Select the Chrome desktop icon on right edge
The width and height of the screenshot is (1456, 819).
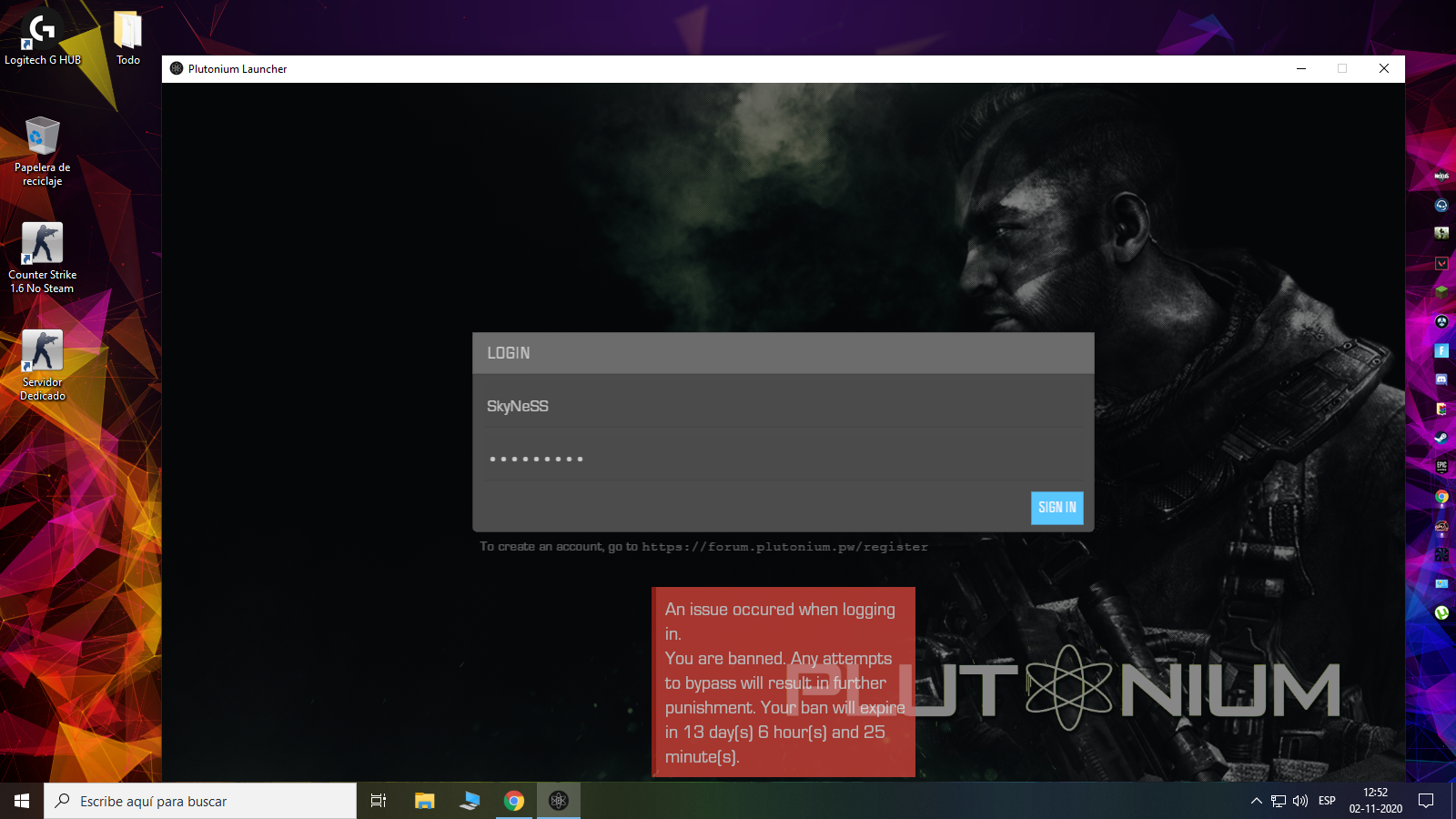coord(1441,496)
